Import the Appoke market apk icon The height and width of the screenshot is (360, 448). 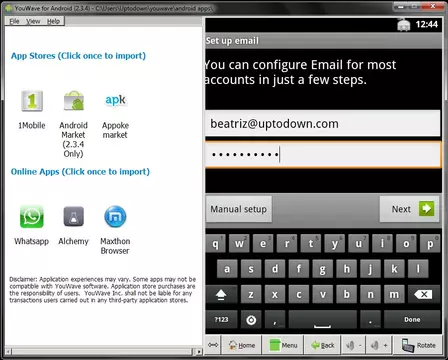tap(115, 100)
